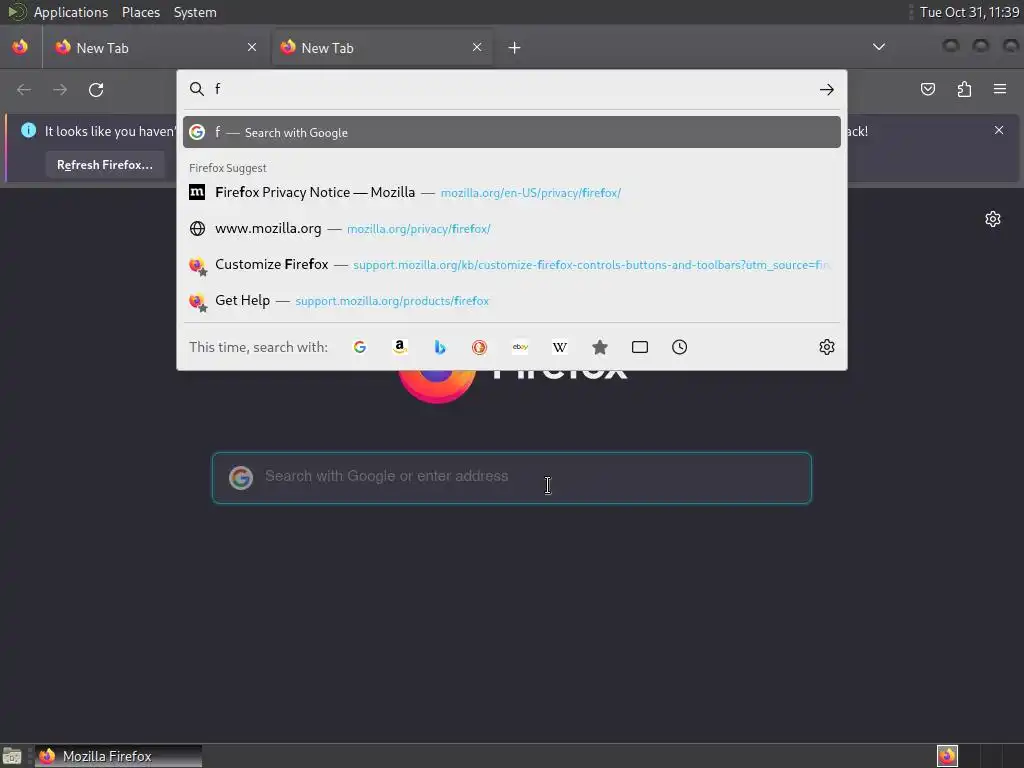The height and width of the screenshot is (768, 1024).
Task: Search this time with Google icon
Action: click(x=360, y=347)
